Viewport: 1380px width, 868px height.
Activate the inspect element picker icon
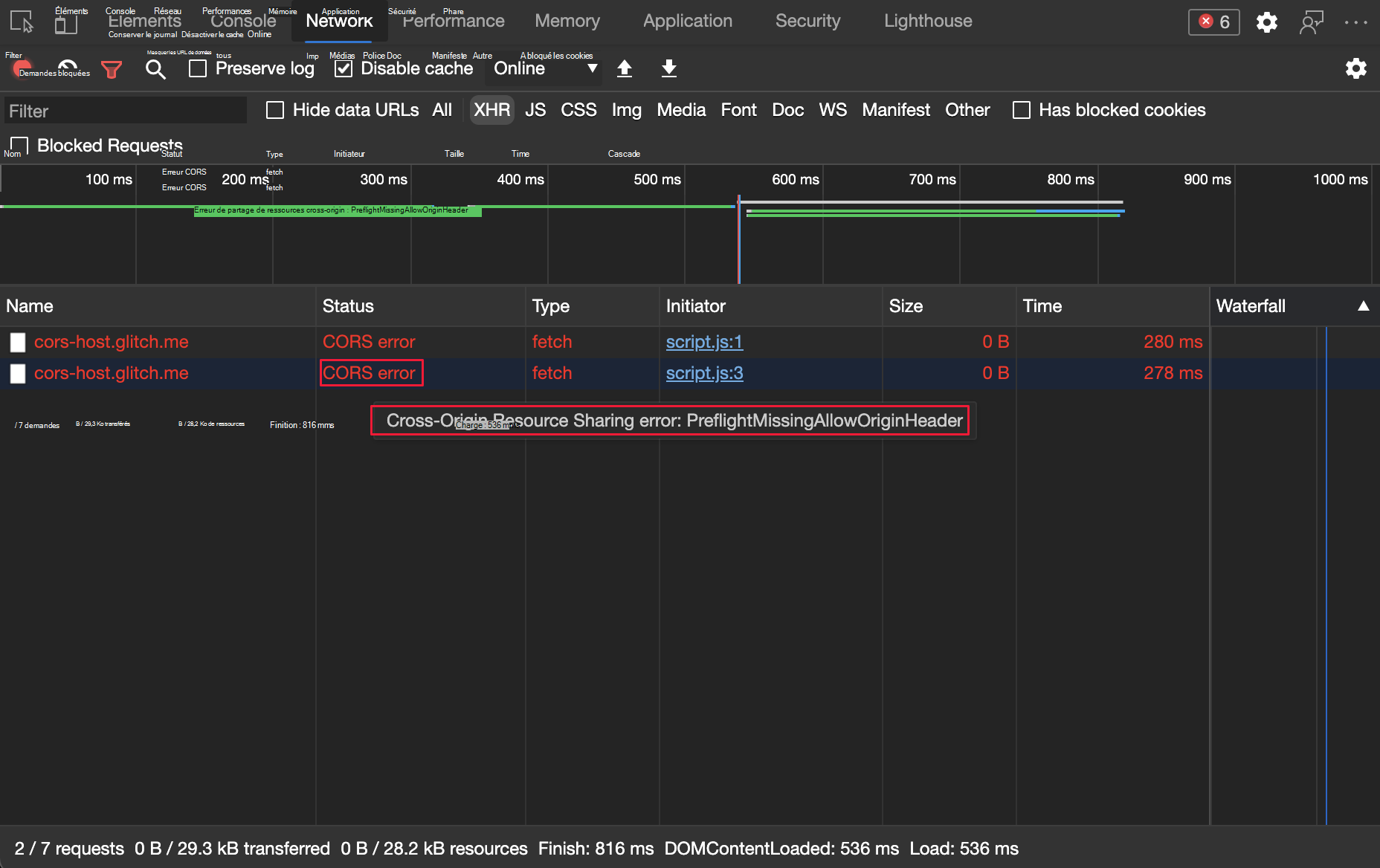(x=22, y=22)
